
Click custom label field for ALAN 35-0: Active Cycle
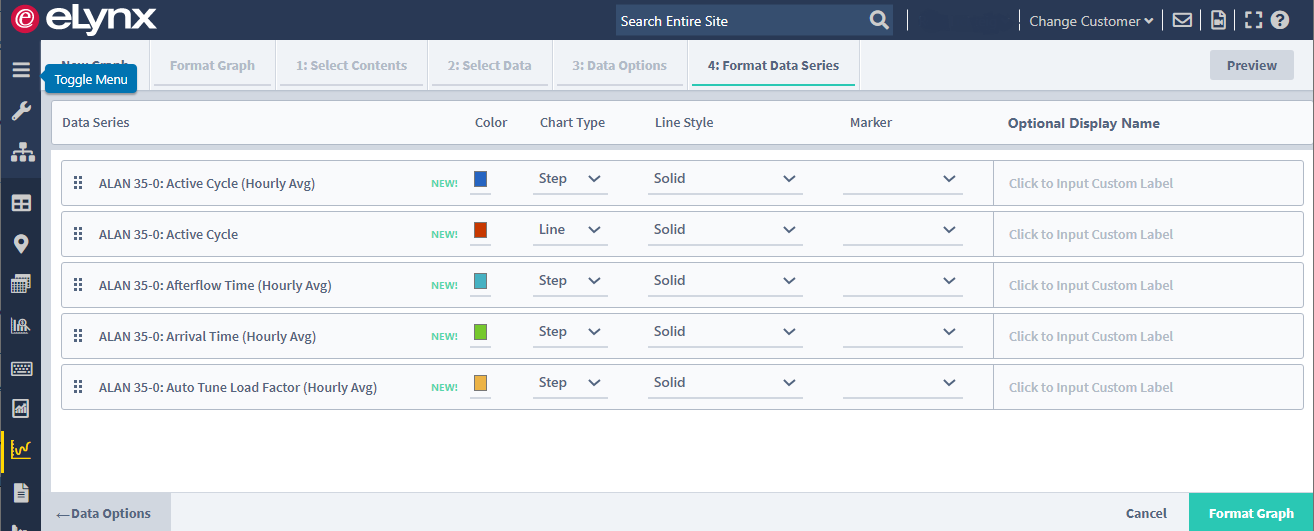point(1148,234)
